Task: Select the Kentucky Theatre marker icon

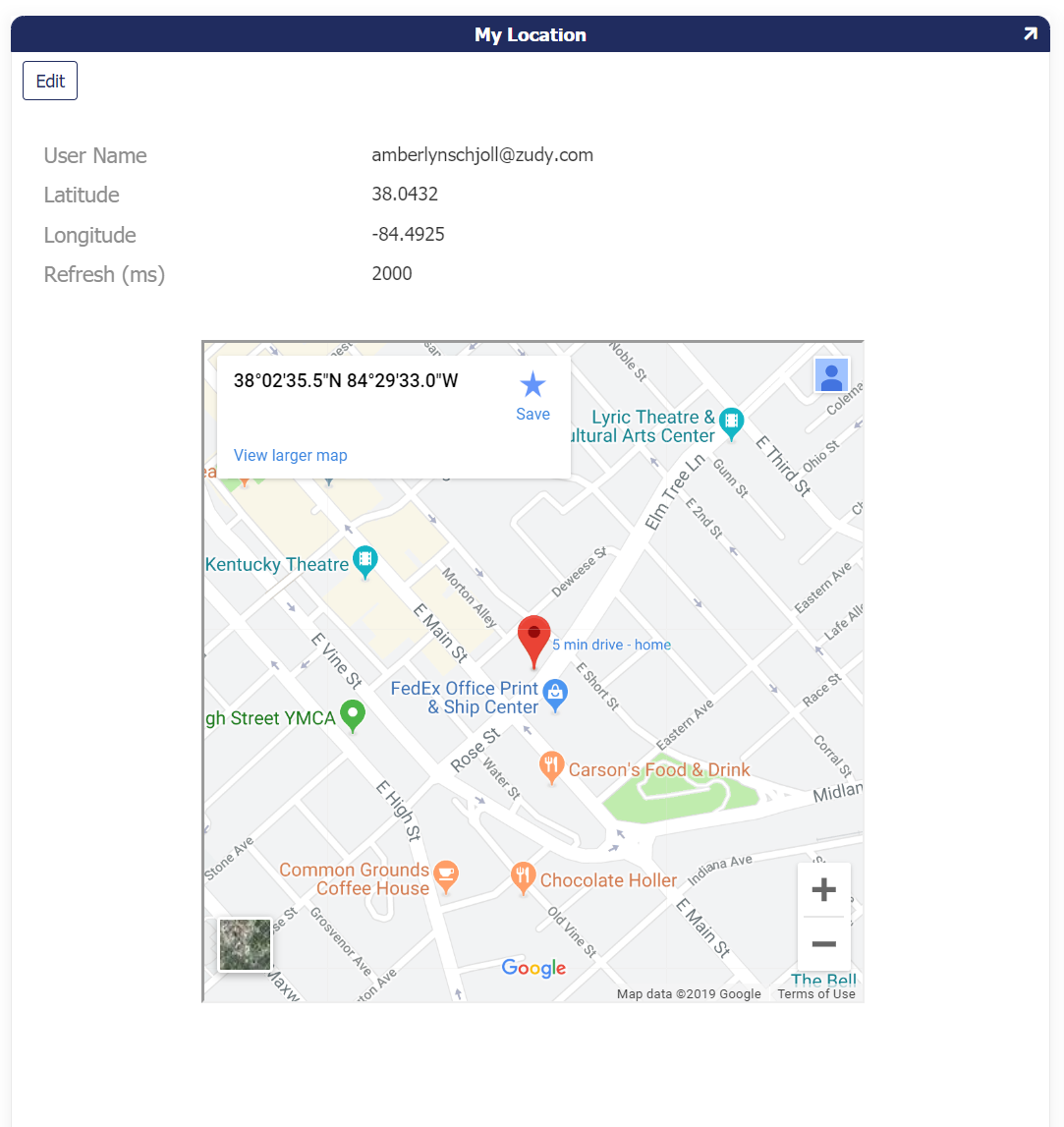Action: pyautogui.click(x=365, y=561)
